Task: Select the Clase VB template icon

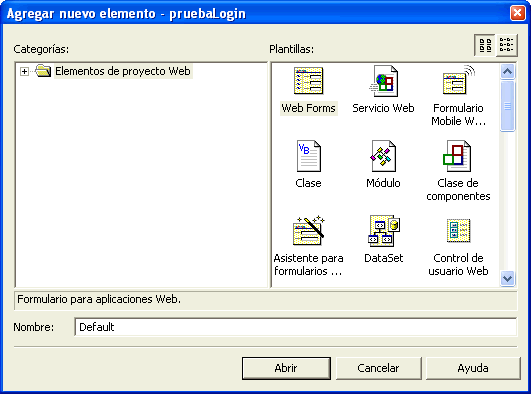Action: coord(309,156)
